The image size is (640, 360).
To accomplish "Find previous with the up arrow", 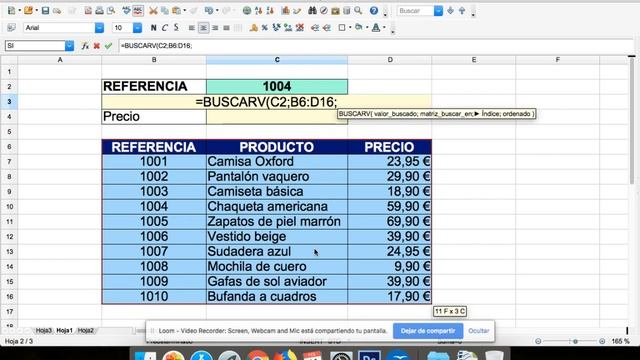I will (462, 11).
